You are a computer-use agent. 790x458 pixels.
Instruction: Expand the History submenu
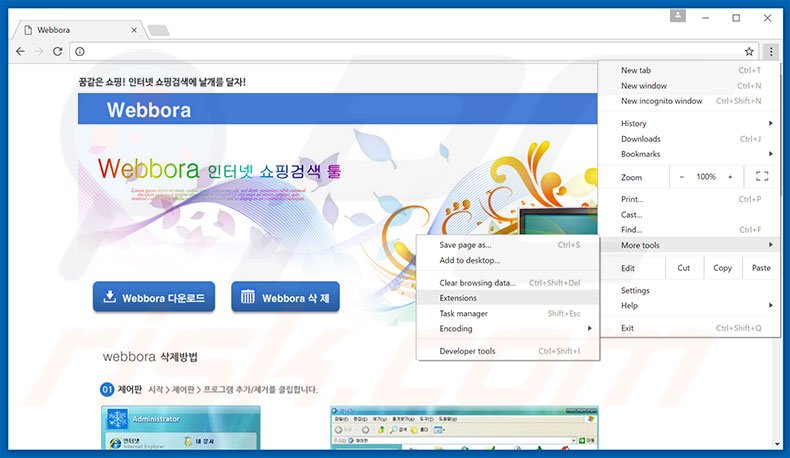[690, 123]
